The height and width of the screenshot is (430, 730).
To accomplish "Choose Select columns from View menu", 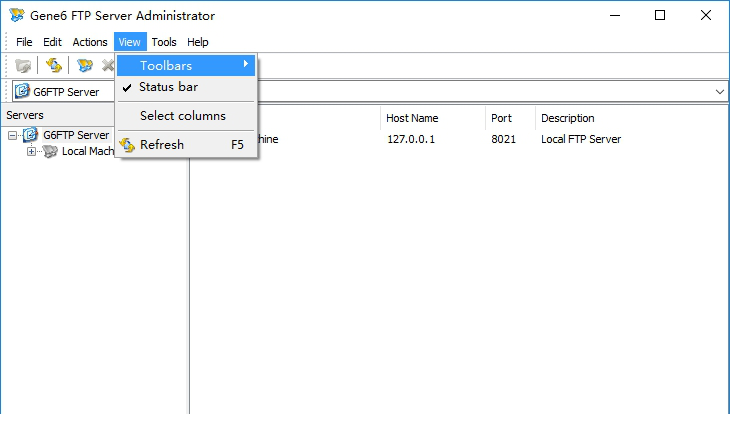I will (x=186, y=116).
